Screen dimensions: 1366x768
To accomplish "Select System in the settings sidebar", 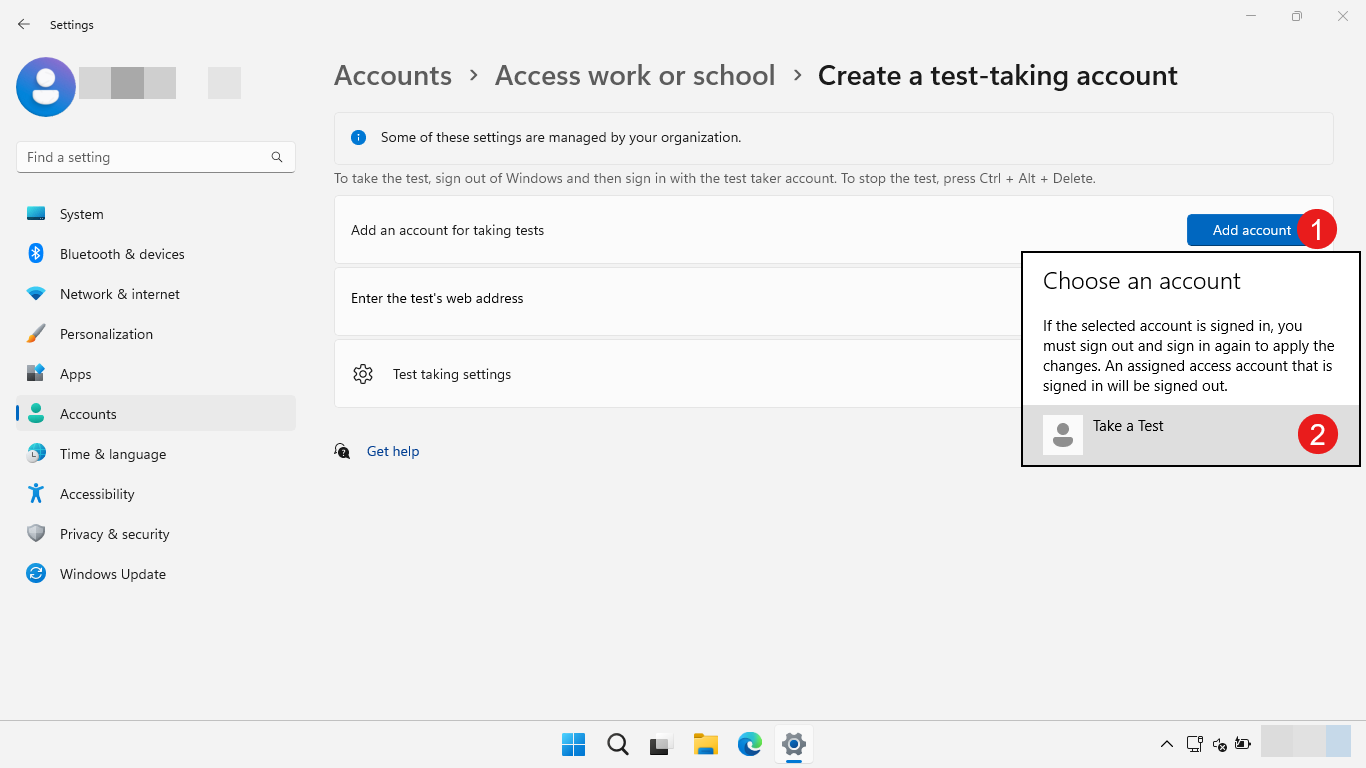I will pyautogui.click(x=80, y=213).
